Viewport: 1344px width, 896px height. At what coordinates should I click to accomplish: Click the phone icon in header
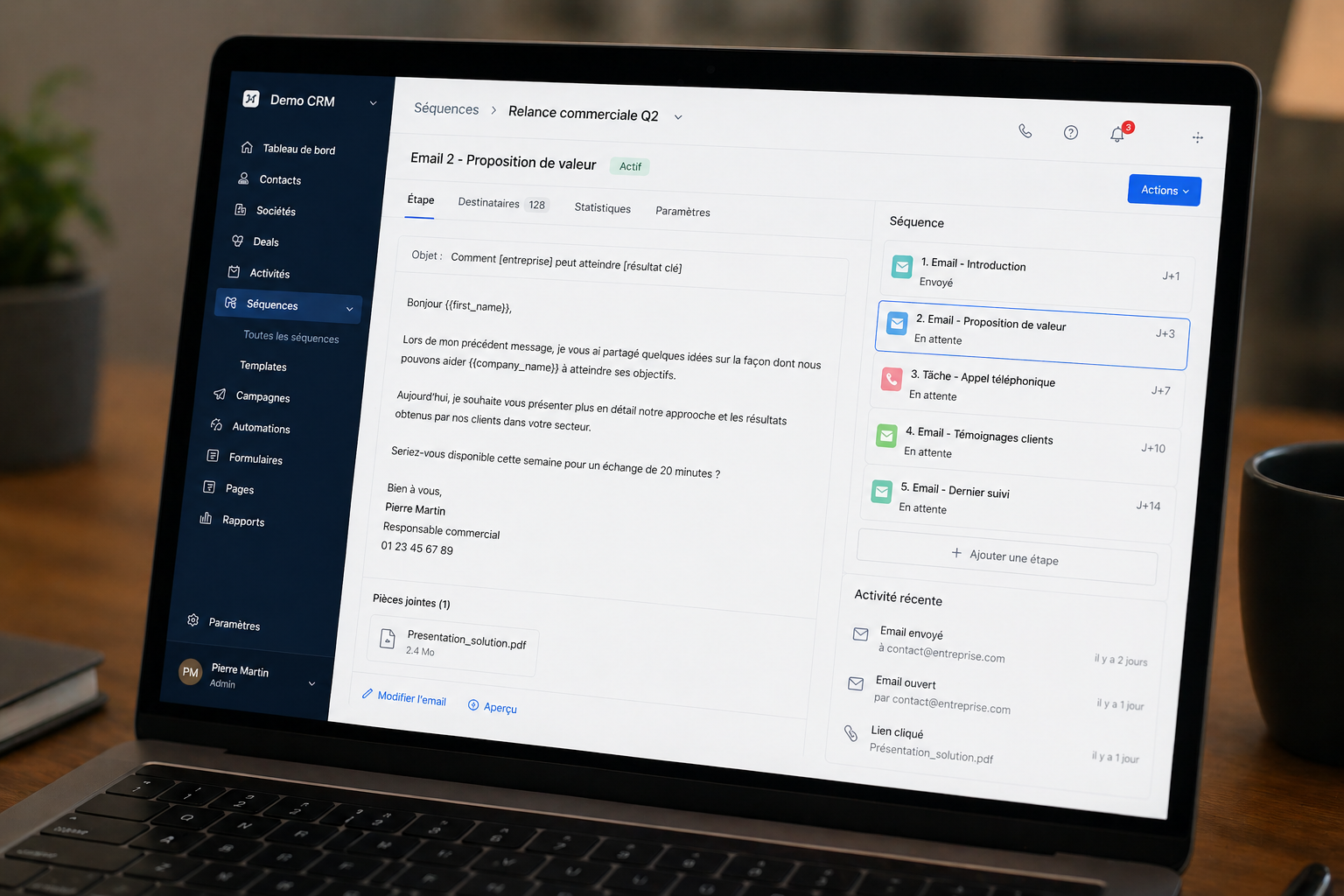(x=1025, y=131)
